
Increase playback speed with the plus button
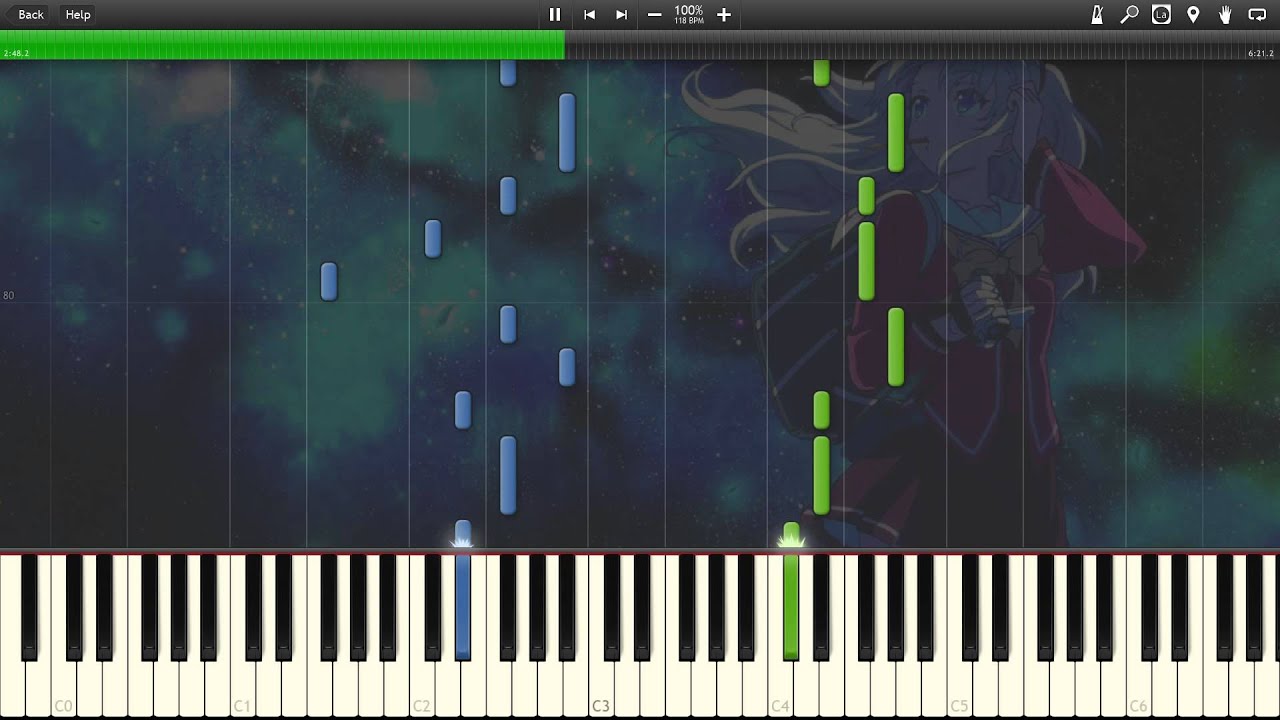(x=724, y=14)
